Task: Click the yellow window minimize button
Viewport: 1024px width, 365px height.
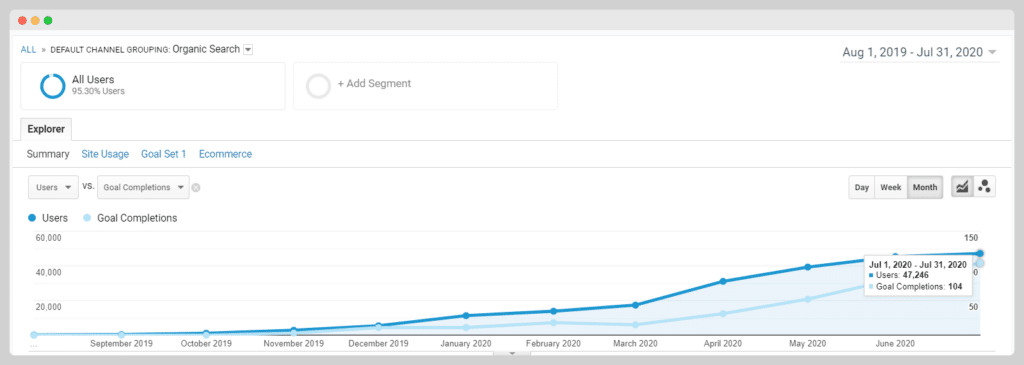Action: [35, 20]
